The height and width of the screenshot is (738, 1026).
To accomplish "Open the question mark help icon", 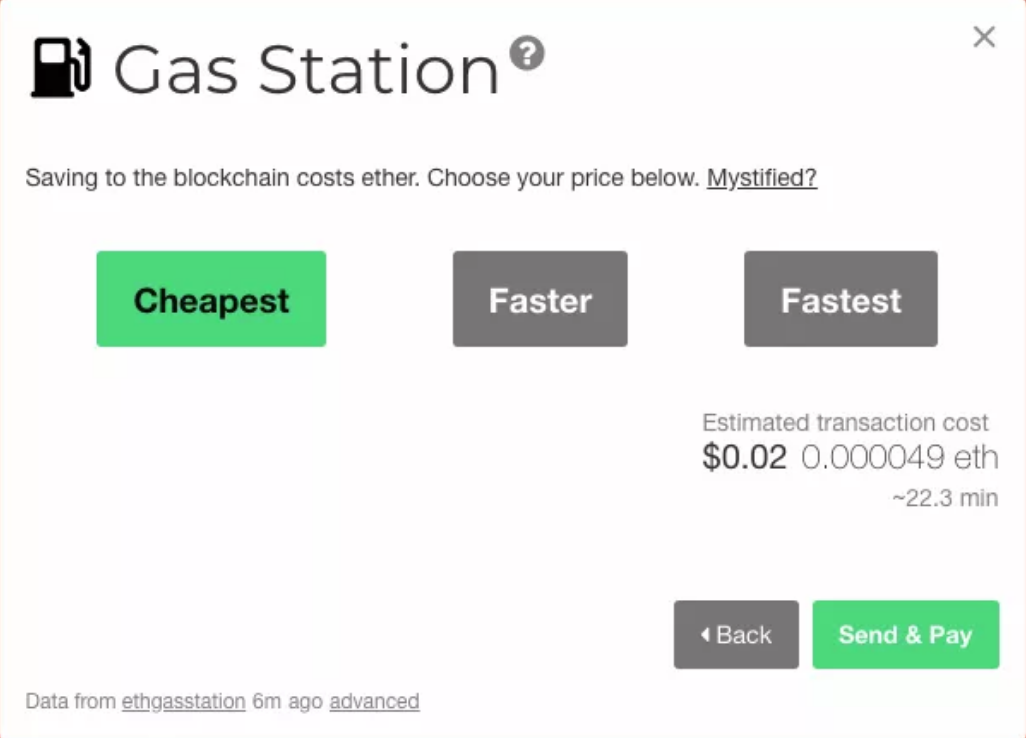I will [x=527, y=53].
